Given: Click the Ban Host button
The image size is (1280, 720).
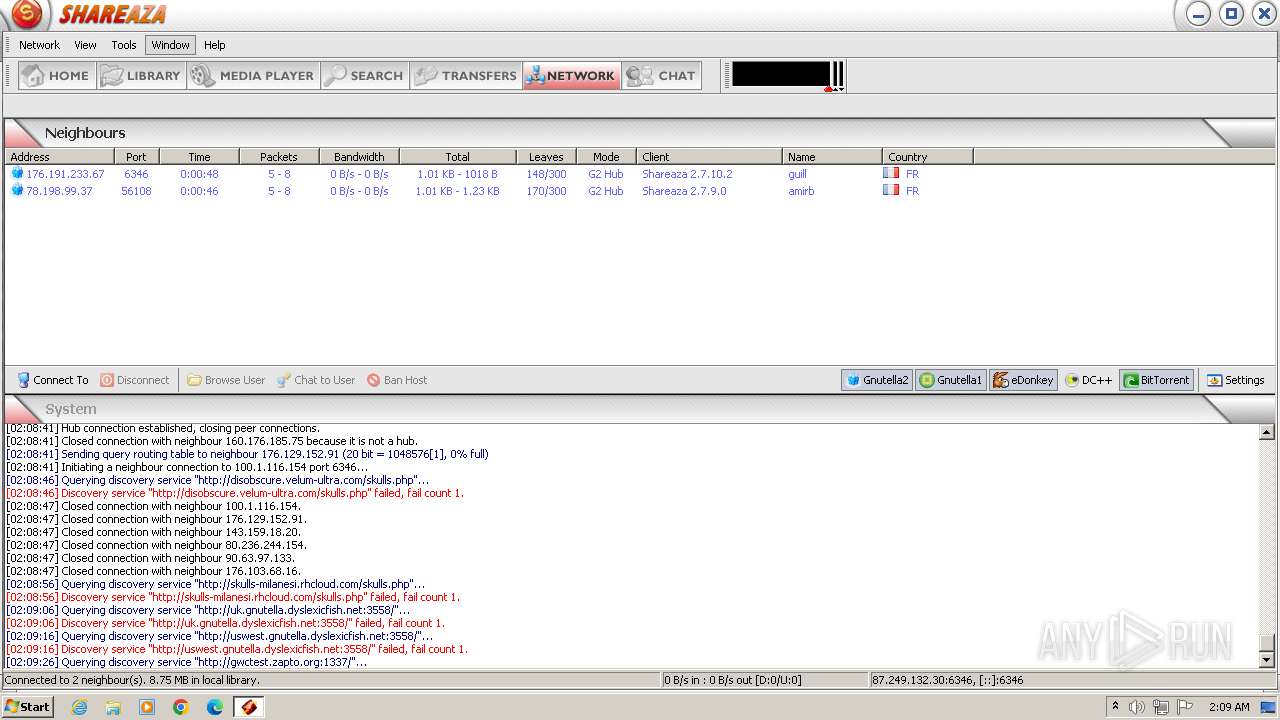Looking at the screenshot, I should pos(397,380).
